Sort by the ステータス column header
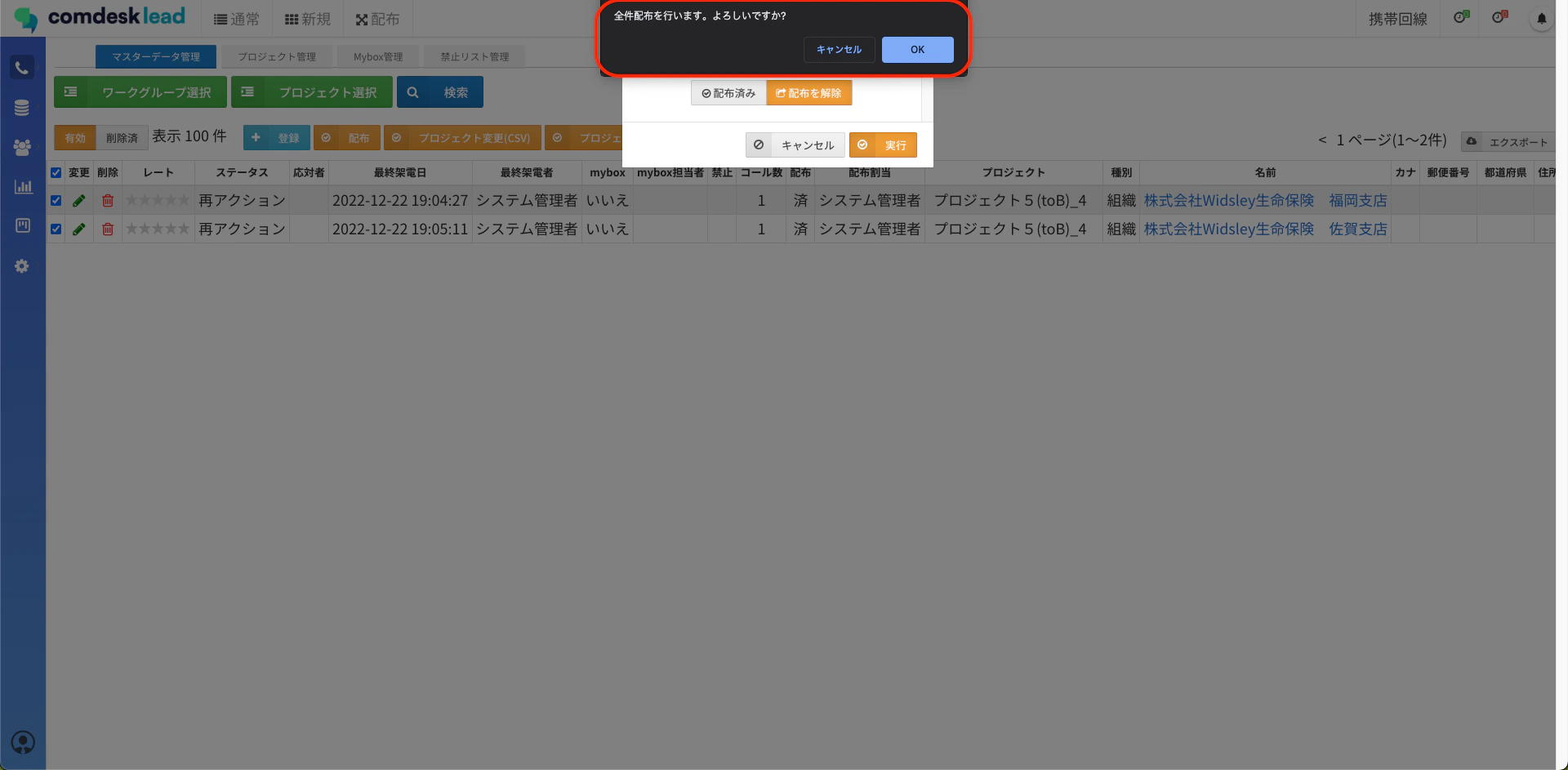This screenshot has height=770, width=1568. [x=242, y=172]
